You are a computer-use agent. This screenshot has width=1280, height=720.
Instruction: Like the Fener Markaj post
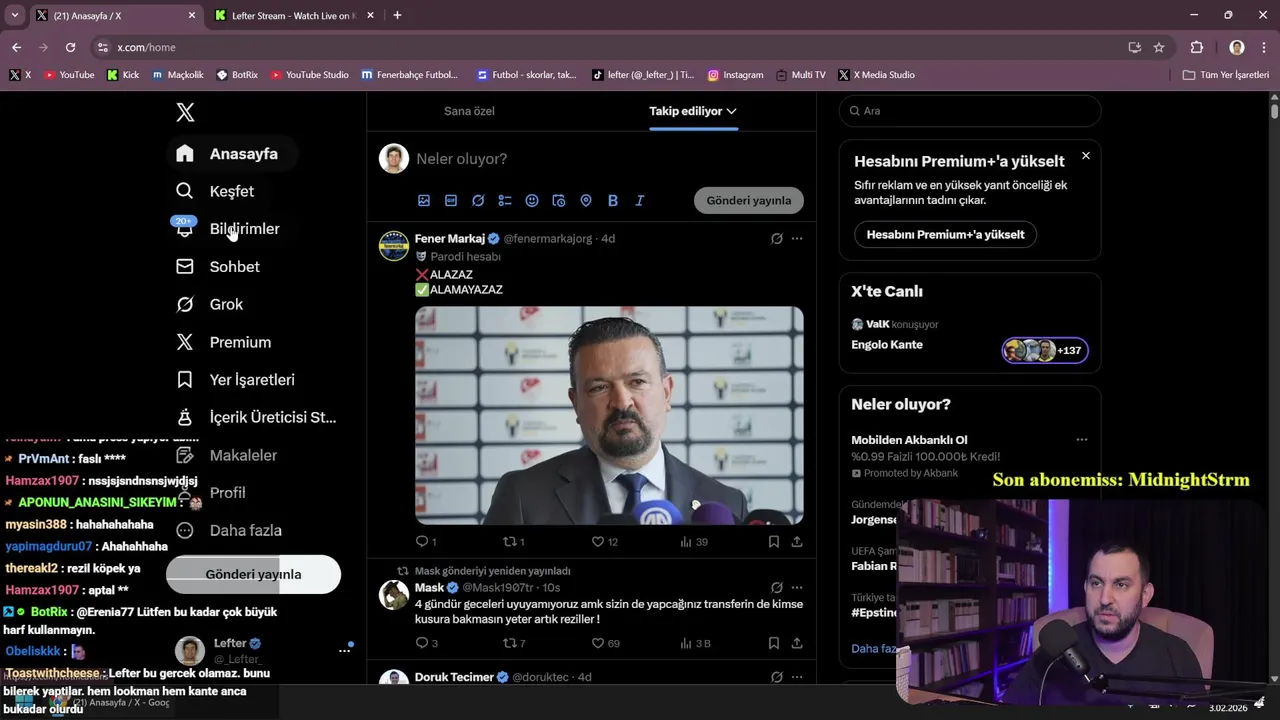(598, 542)
